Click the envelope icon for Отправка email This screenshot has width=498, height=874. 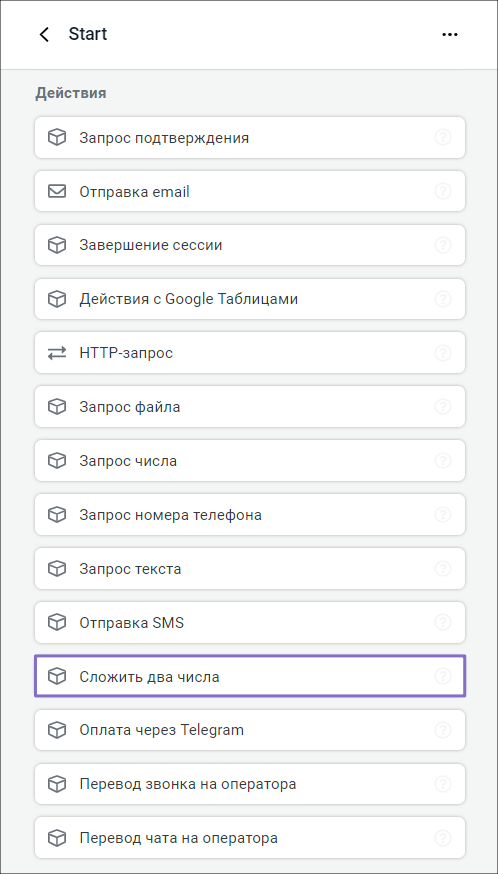[x=56, y=192]
